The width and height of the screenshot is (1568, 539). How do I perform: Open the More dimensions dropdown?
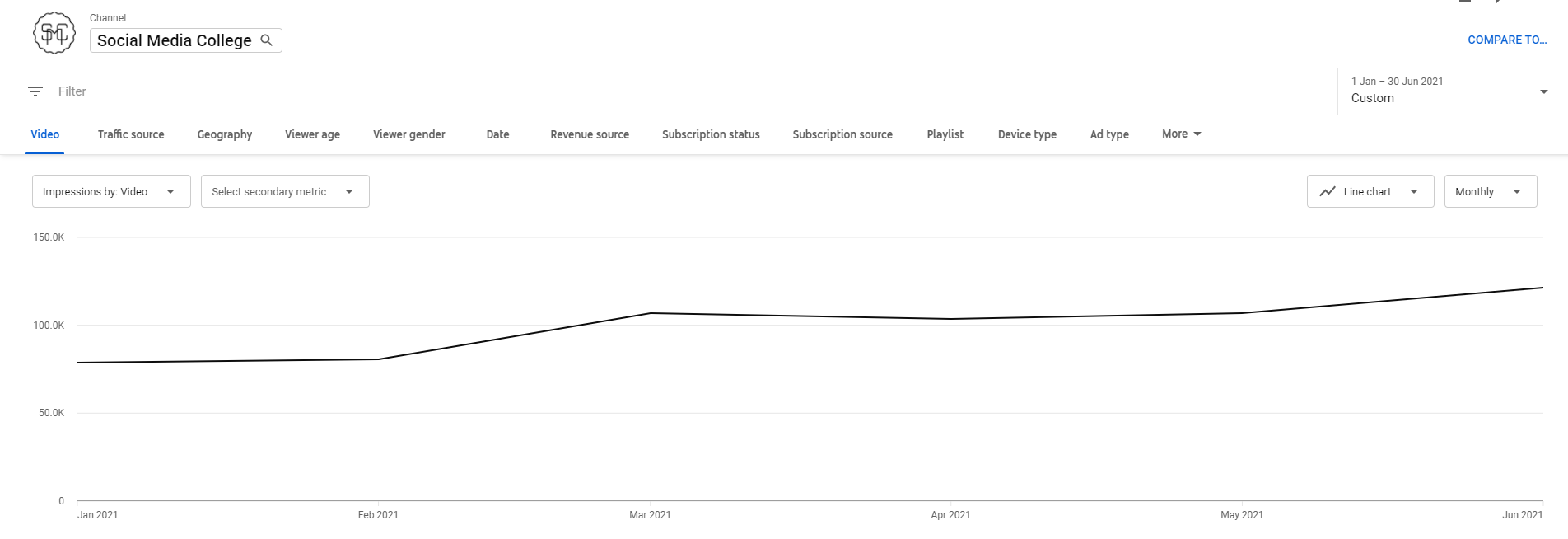coord(1179,134)
